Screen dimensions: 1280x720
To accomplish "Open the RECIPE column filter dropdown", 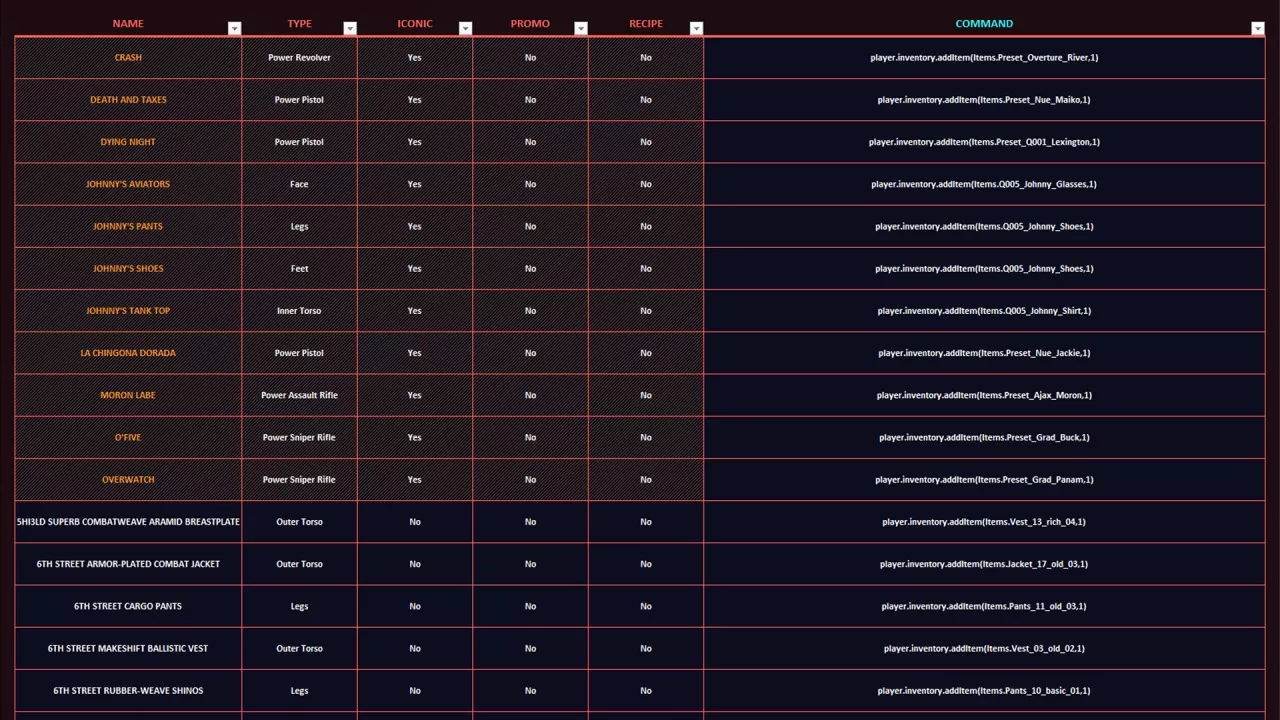I will pos(696,28).
